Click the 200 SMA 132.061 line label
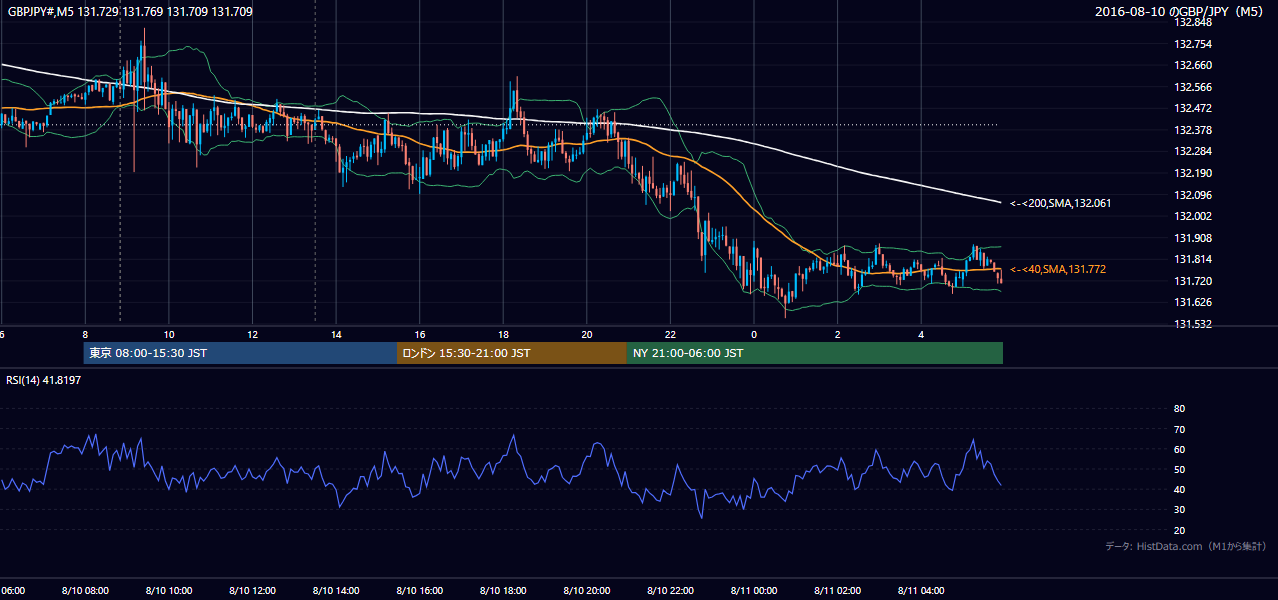The height and width of the screenshot is (600, 1278). coord(1060,203)
